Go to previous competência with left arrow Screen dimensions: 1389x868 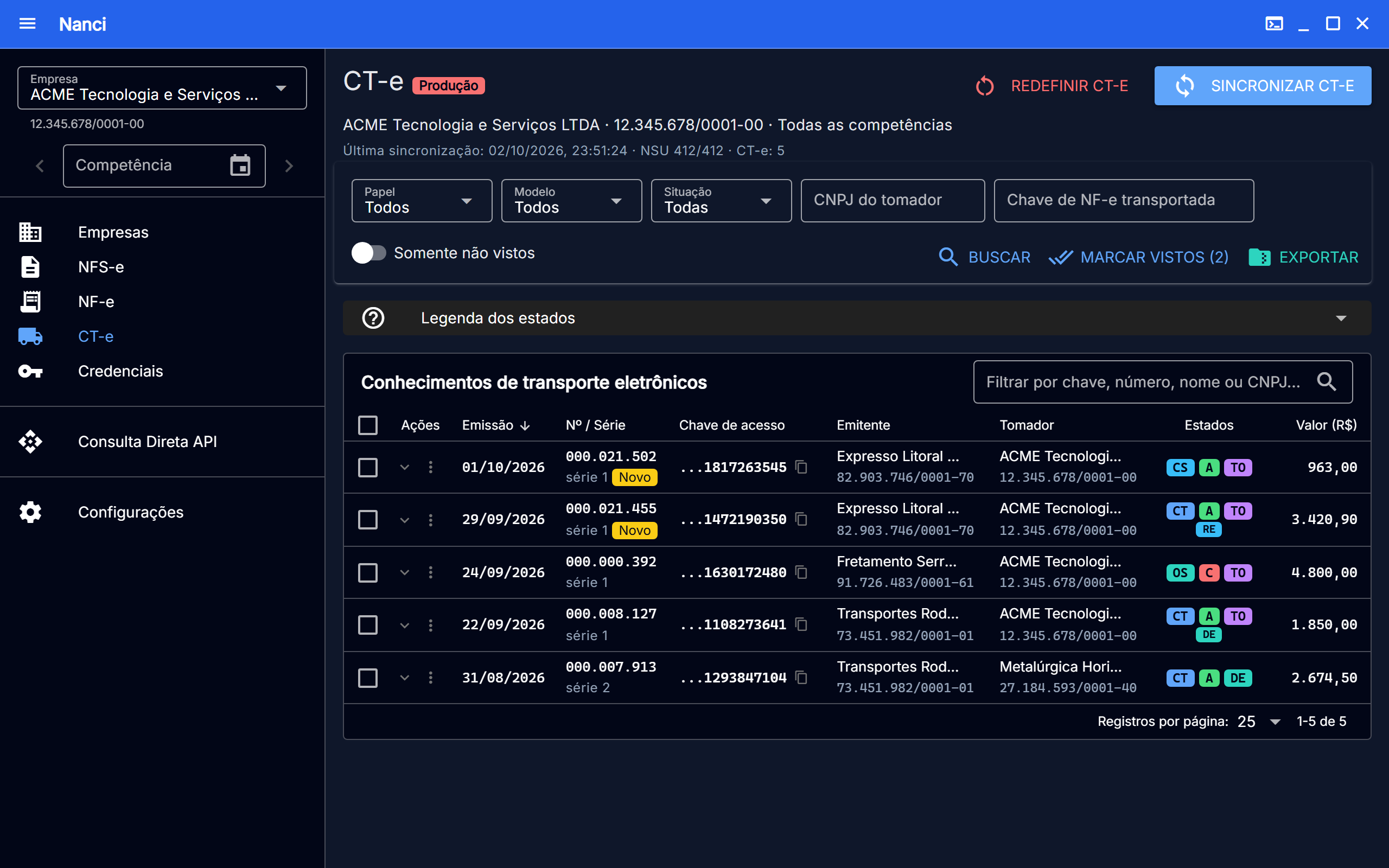click(x=40, y=166)
